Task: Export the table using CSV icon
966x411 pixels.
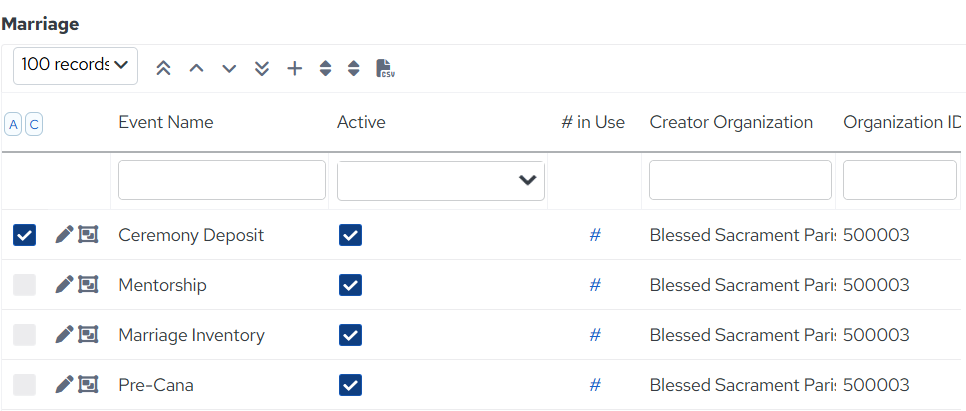Action: pos(385,68)
